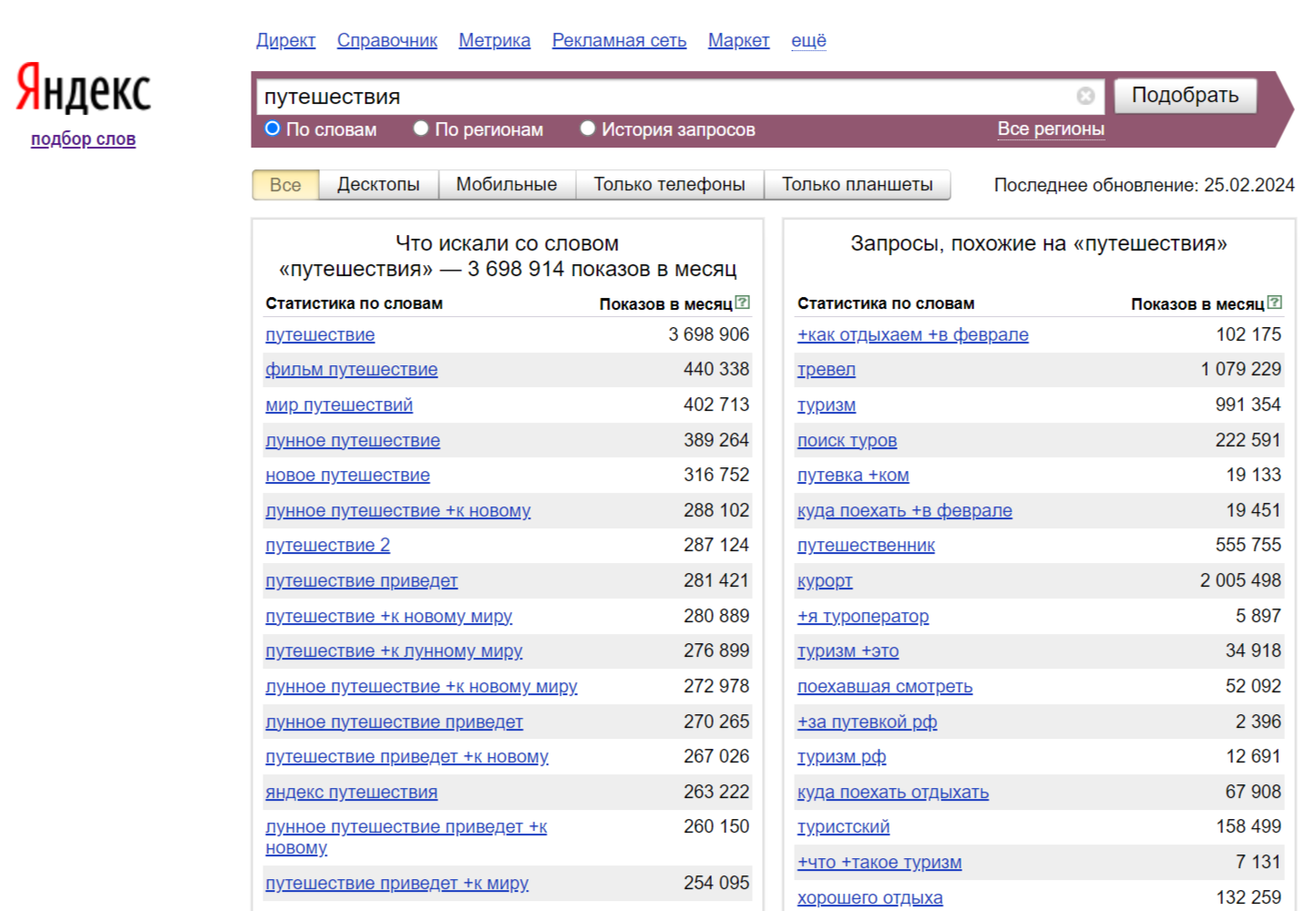The image size is (1316, 911).
Task: Open the similar query "туристский"
Action: point(844,827)
